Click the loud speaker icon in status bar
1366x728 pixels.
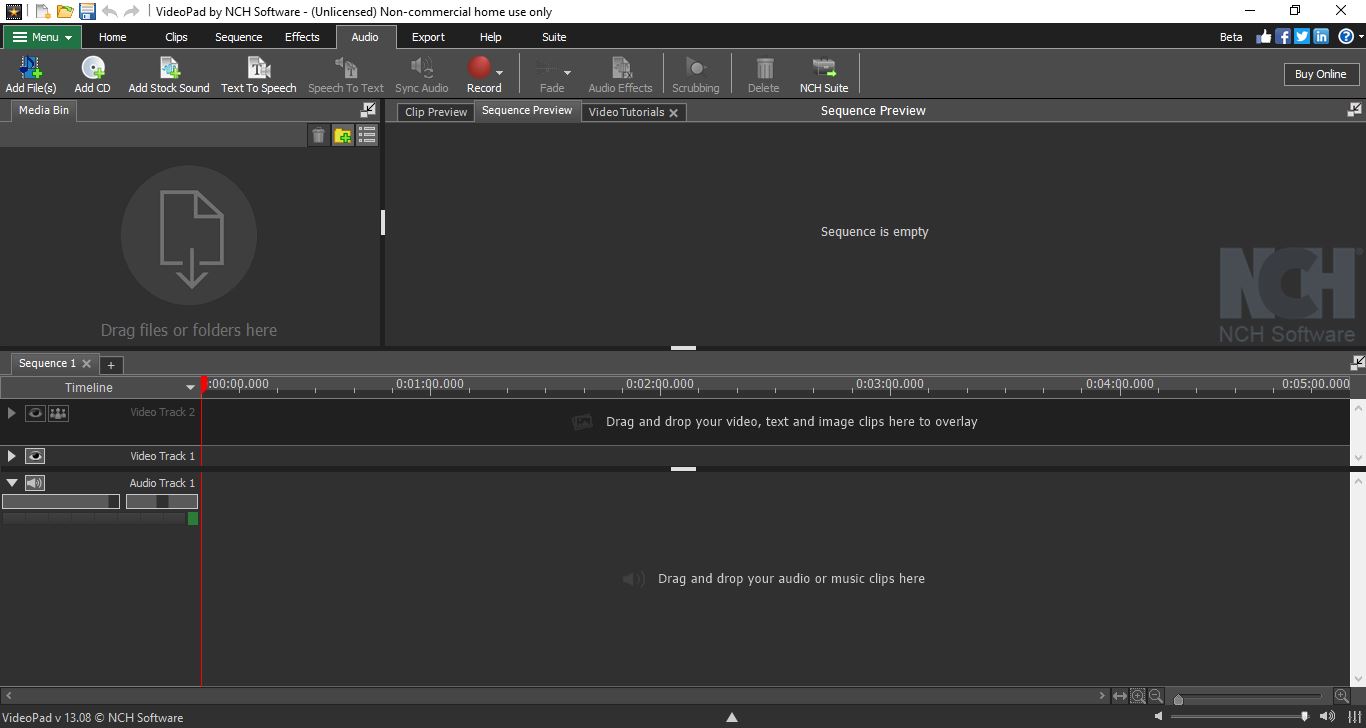click(x=1328, y=717)
